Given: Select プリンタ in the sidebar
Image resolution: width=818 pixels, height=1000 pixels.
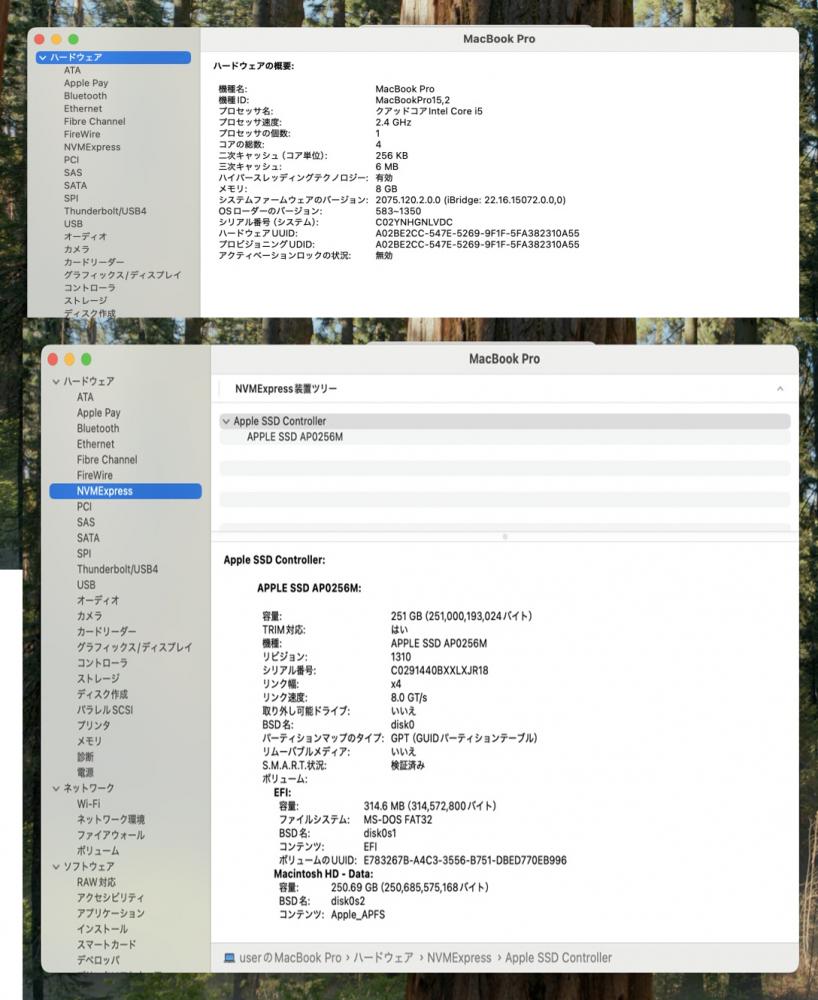Looking at the screenshot, I should [x=93, y=725].
